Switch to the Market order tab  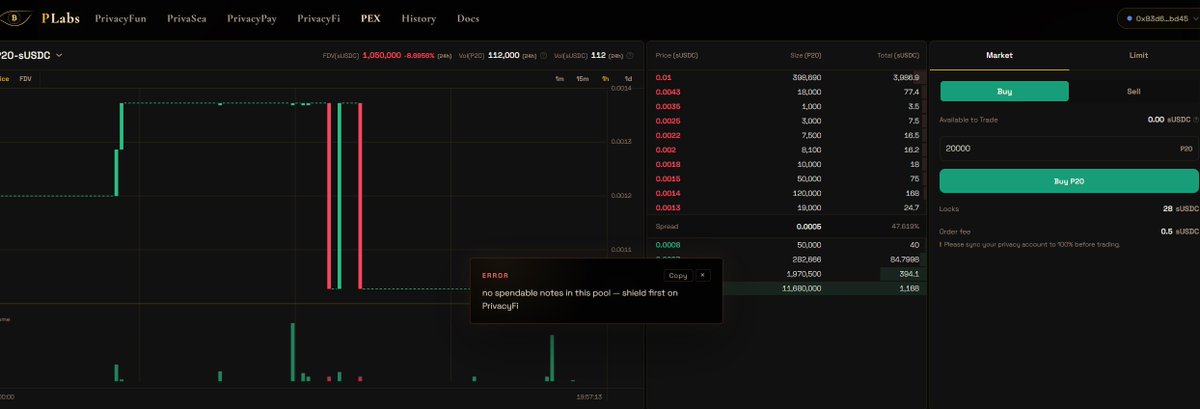click(999, 55)
